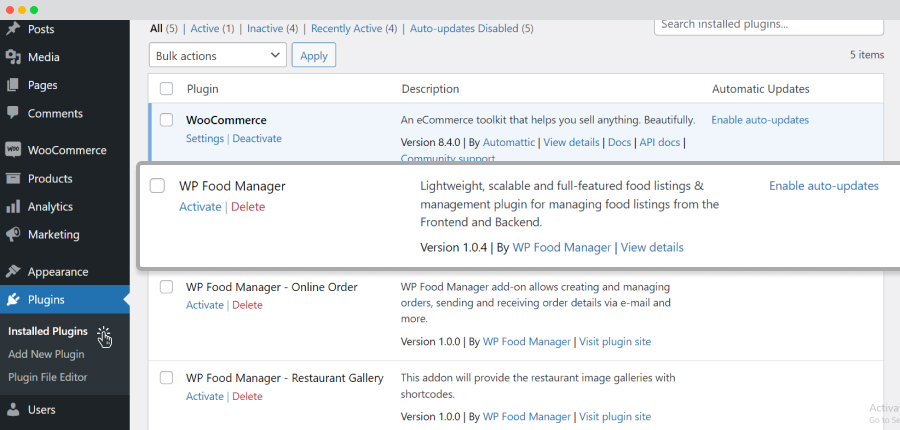Select Plugins in the sidebar
The image size is (900, 430).
[x=46, y=300]
